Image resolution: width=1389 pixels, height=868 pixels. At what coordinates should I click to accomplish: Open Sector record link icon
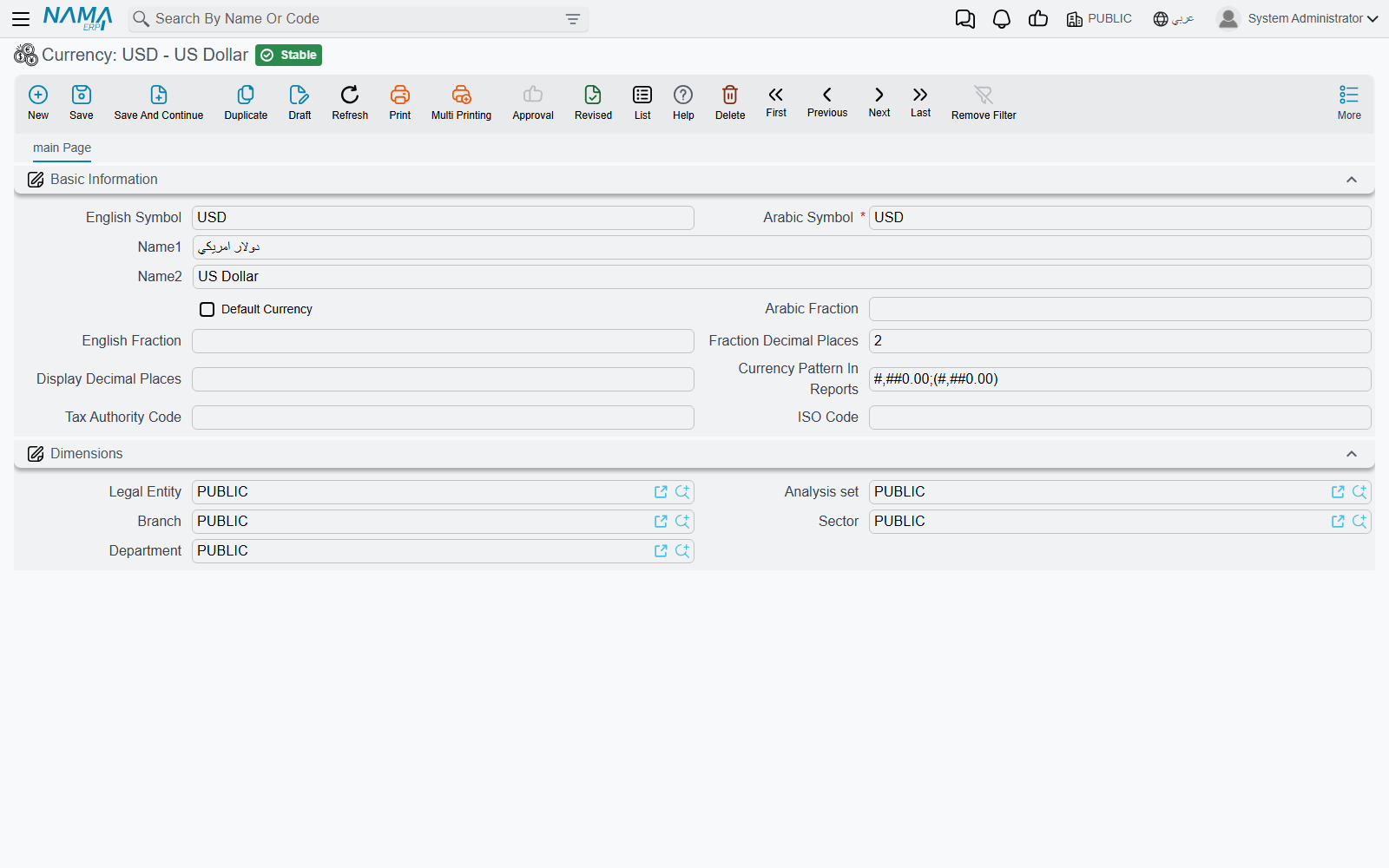(1338, 522)
